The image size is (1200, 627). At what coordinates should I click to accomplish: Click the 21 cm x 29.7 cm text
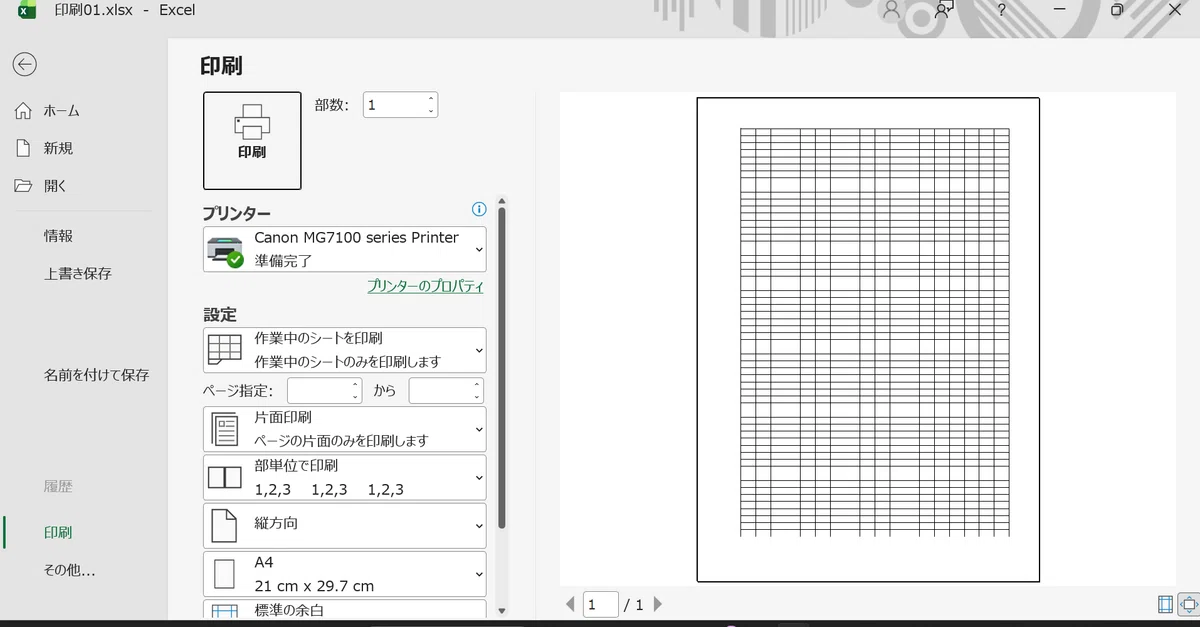(x=314, y=586)
